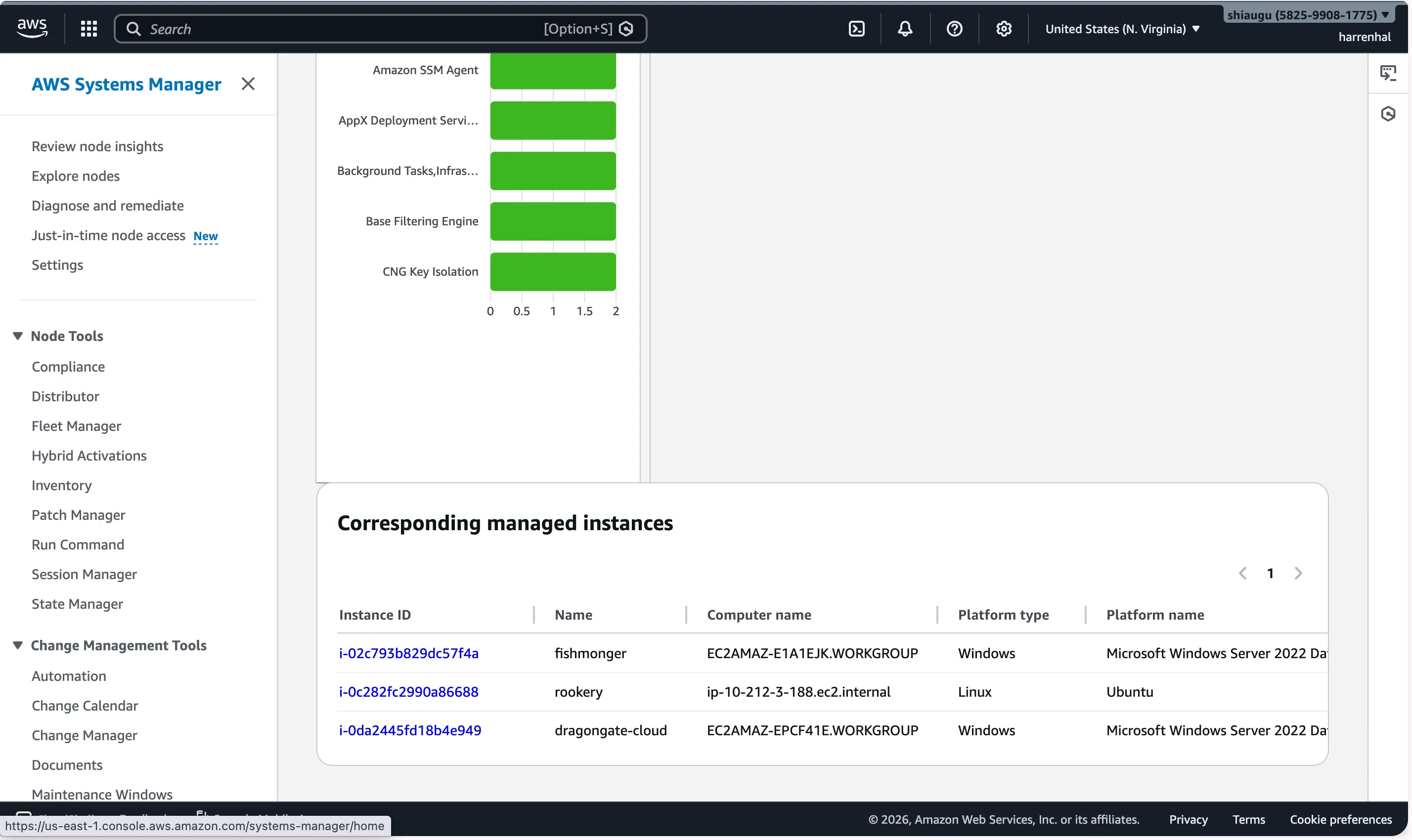Viewport: 1412px width, 840px height.
Task: Click the CNG Key Isolation bar
Action: click(x=553, y=272)
